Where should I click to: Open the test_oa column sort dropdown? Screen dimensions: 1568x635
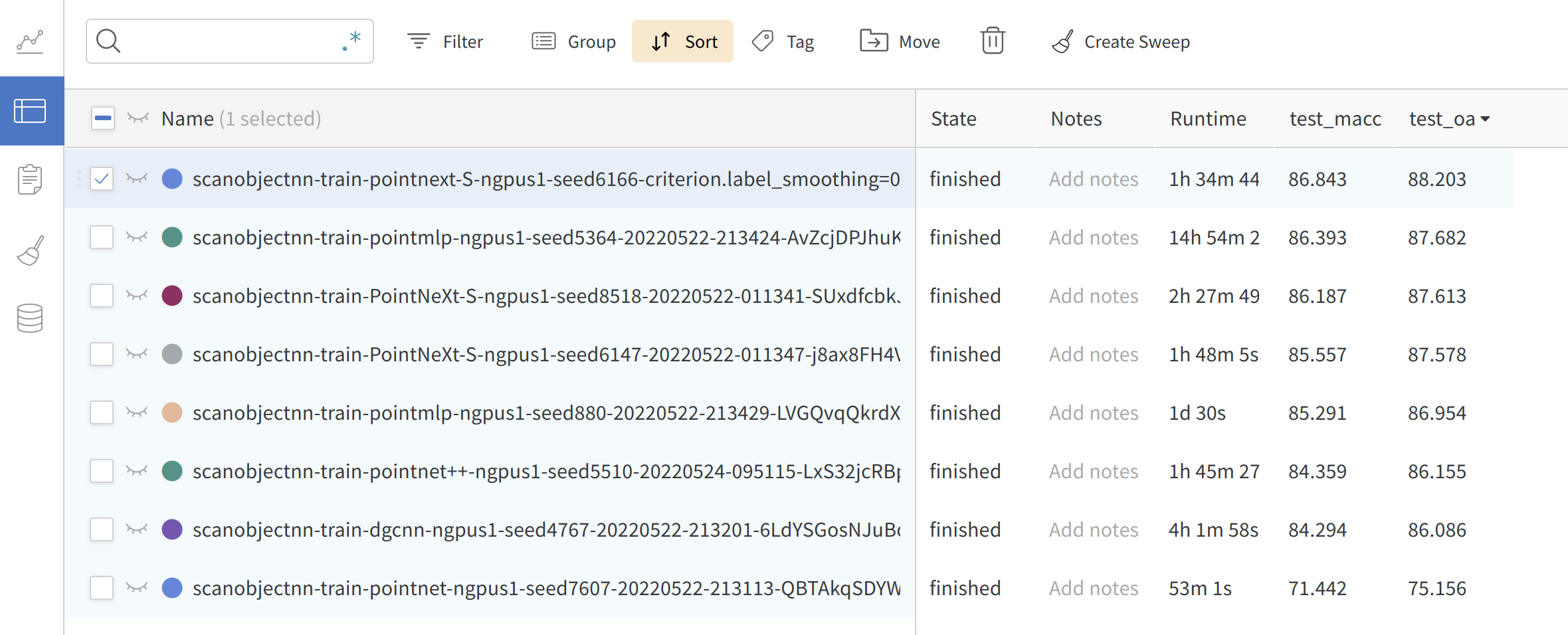[x=1486, y=118]
